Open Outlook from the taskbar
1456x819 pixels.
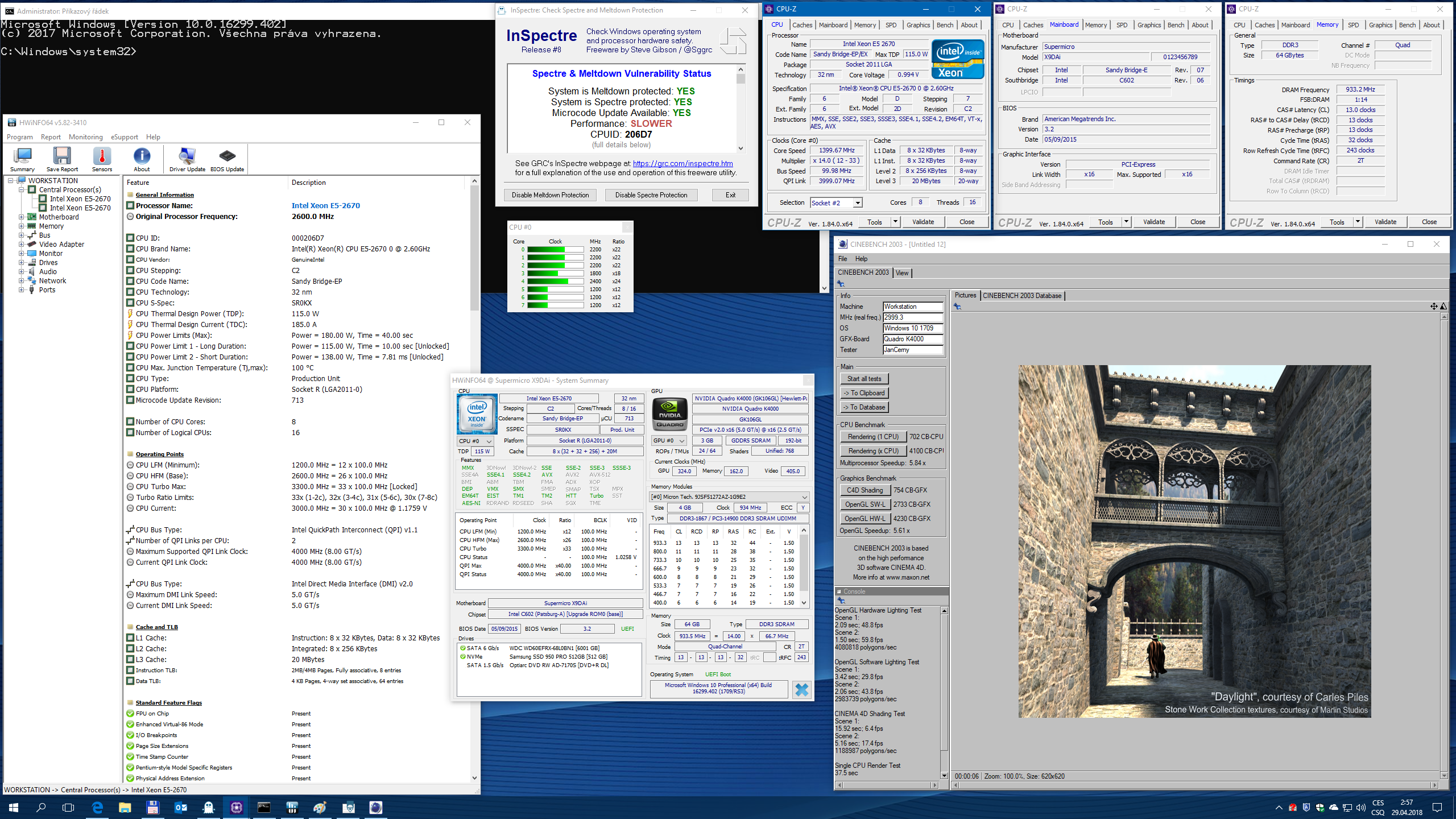click(180, 807)
